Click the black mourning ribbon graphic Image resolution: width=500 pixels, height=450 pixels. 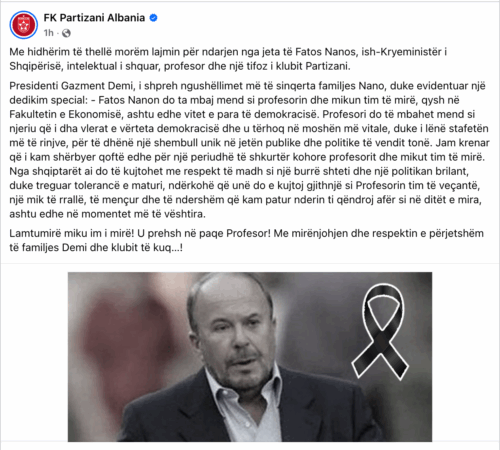[380, 332]
